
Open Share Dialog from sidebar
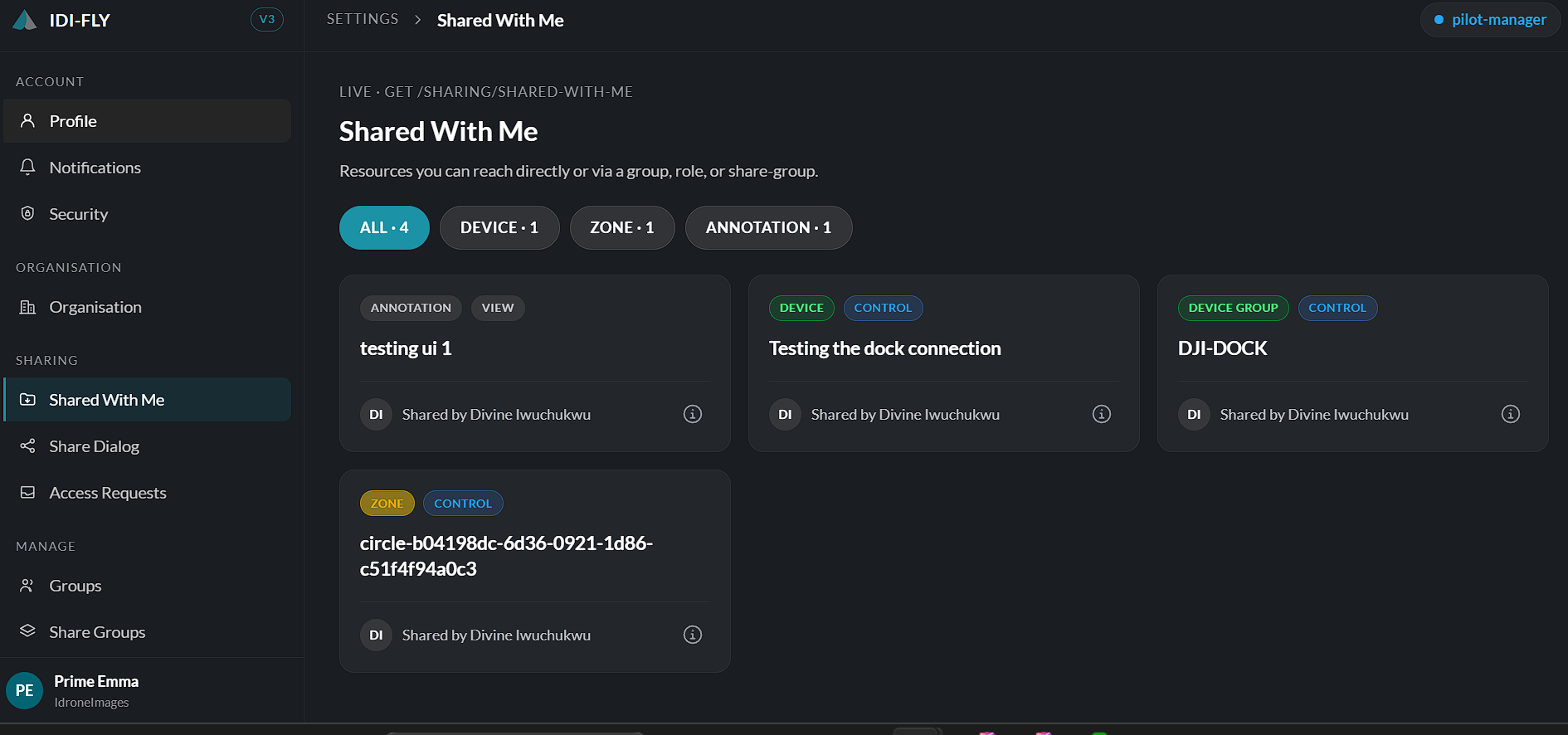[148, 446]
